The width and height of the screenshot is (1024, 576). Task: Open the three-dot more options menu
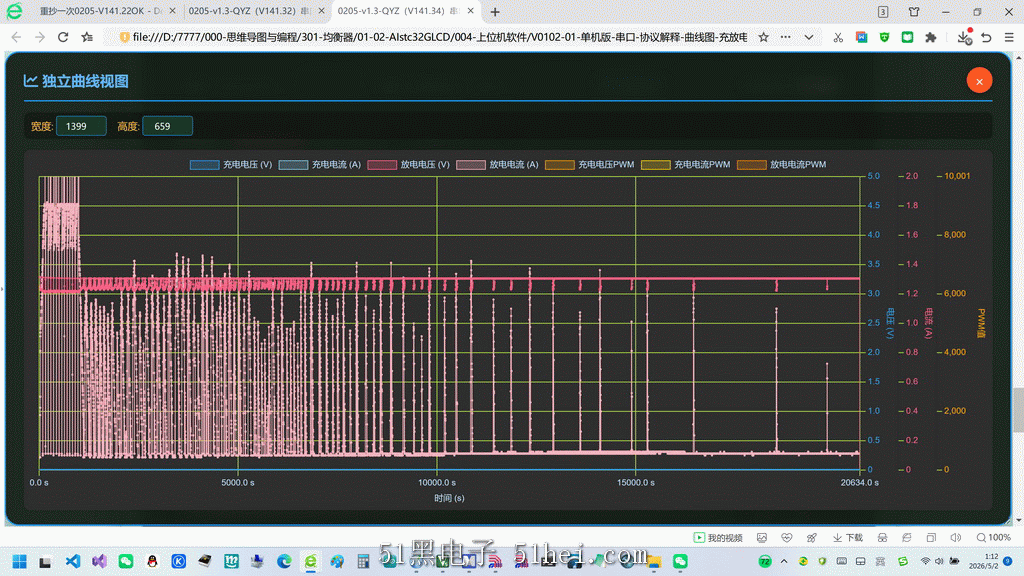[x=786, y=37]
